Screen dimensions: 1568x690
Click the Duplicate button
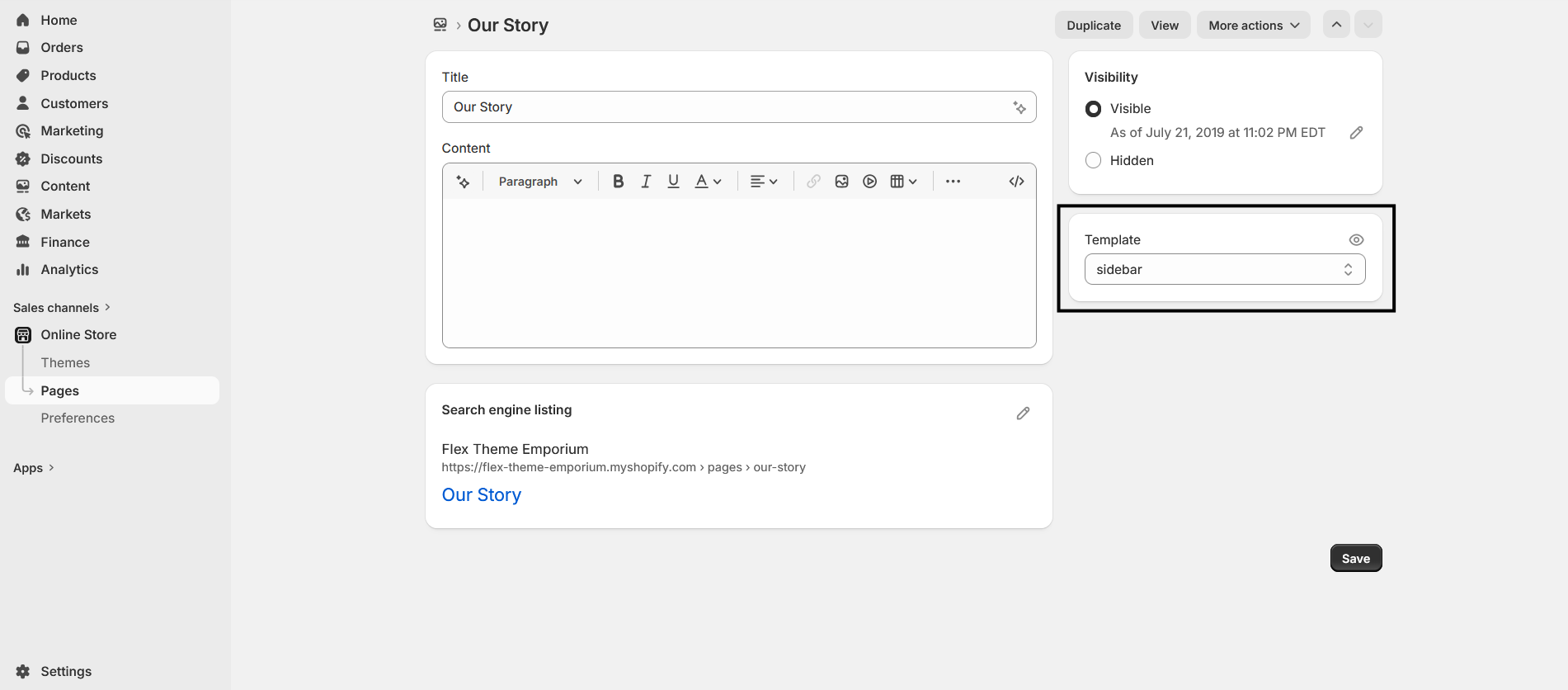click(1094, 26)
